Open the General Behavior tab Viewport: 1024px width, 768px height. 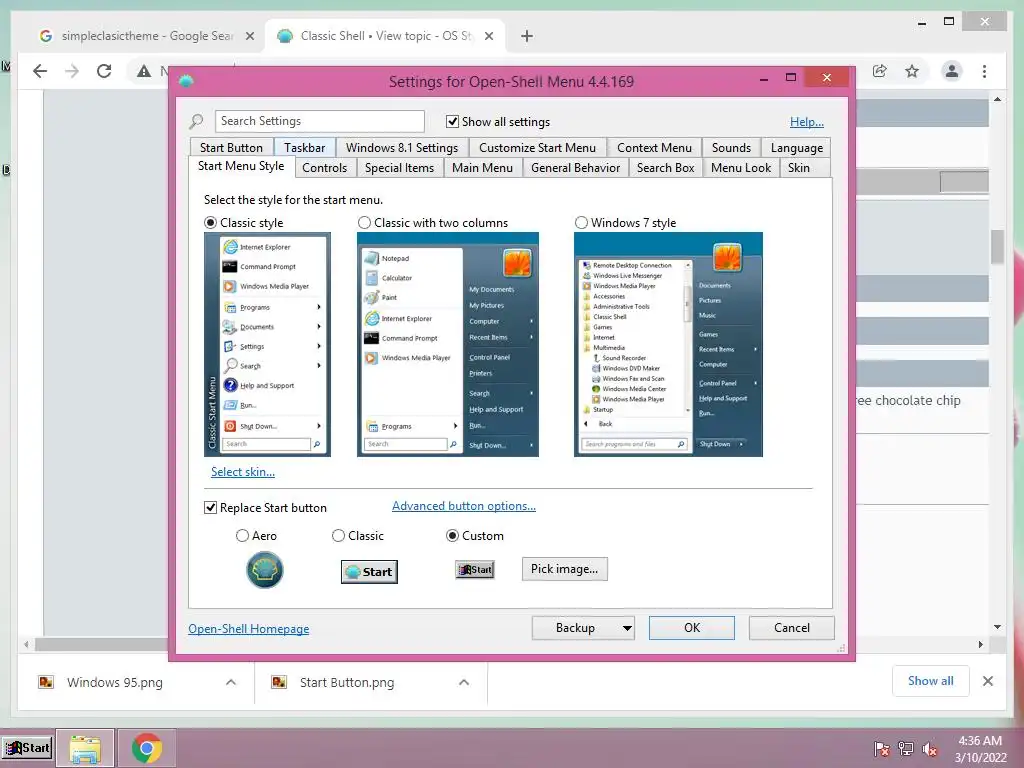tap(575, 168)
